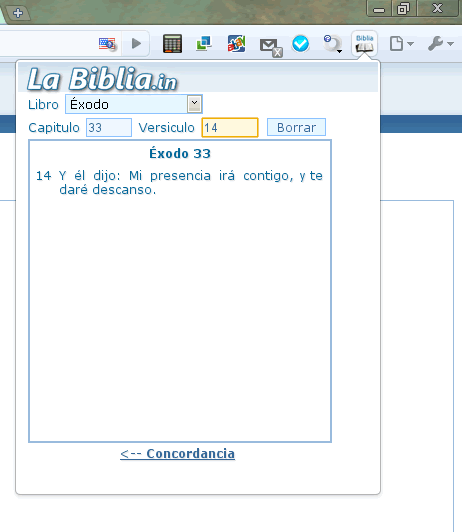Click the blue checkmark extension icon
Screen dimensions: 462x532
point(301,44)
